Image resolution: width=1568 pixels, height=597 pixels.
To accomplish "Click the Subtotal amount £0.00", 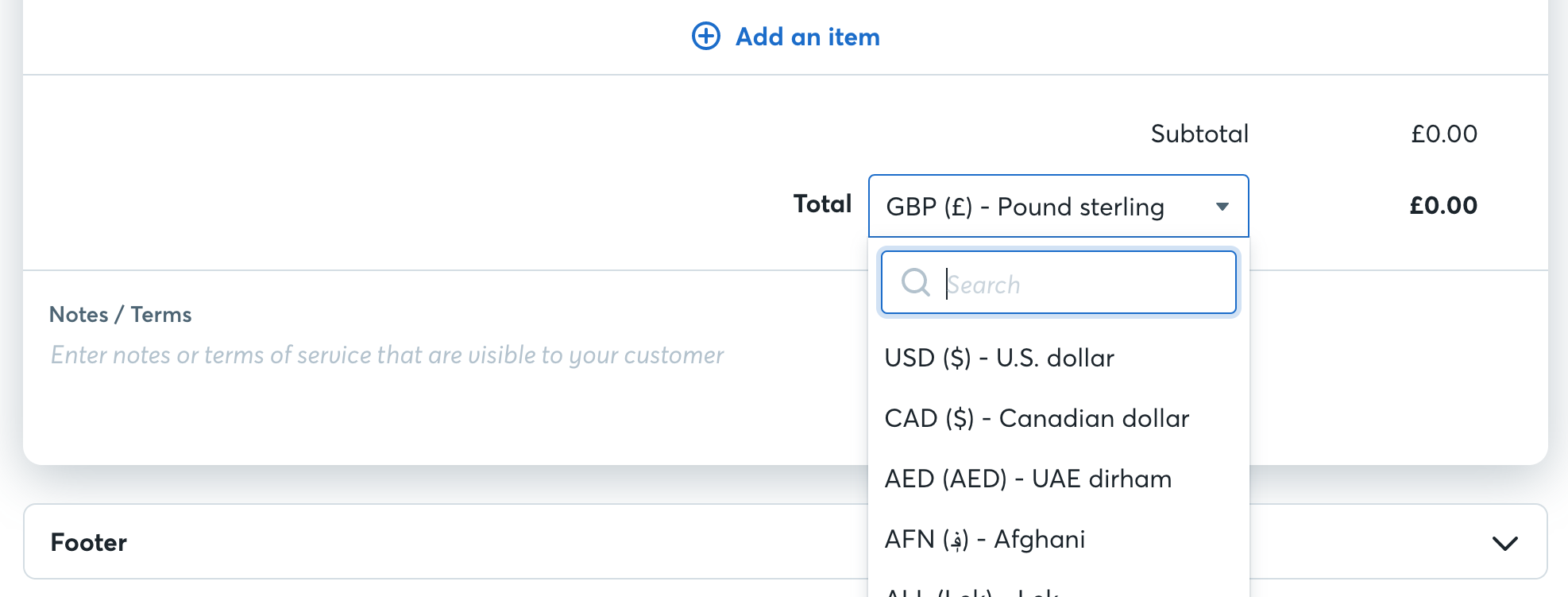I will tap(1443, 134).
